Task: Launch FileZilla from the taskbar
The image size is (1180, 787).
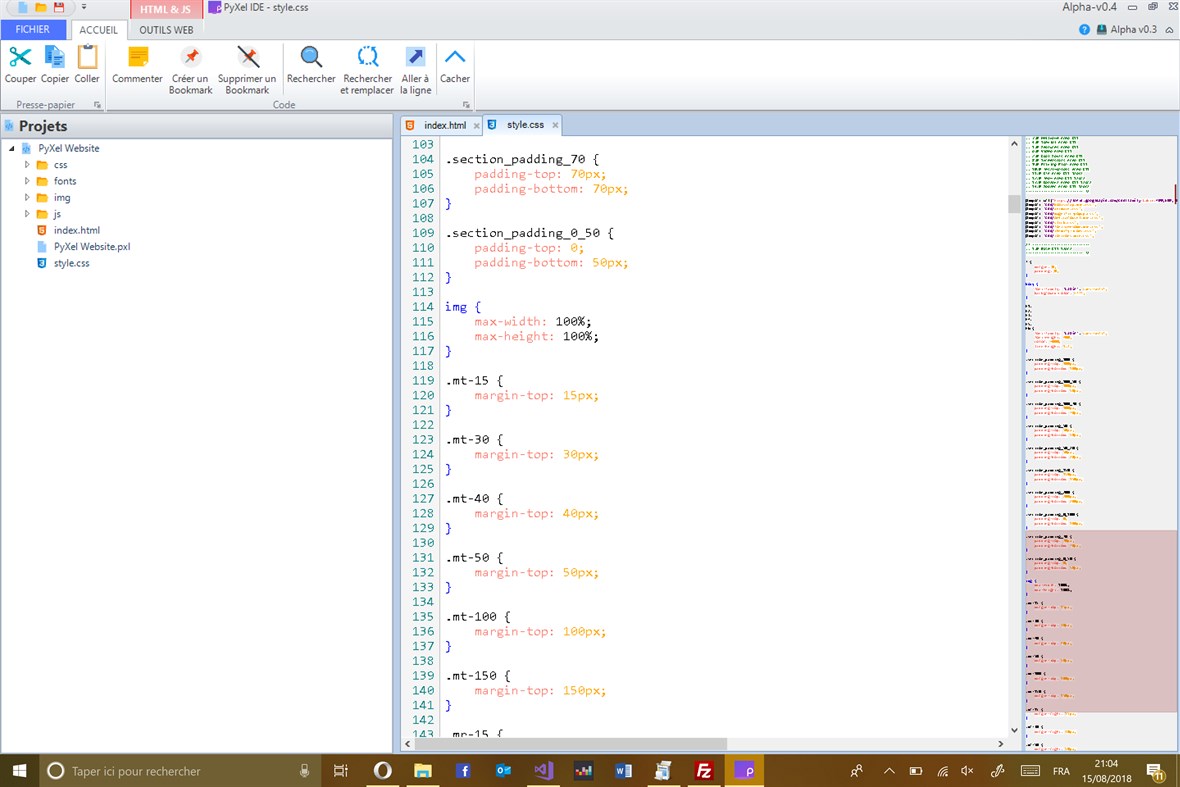Action: point(704,770)
